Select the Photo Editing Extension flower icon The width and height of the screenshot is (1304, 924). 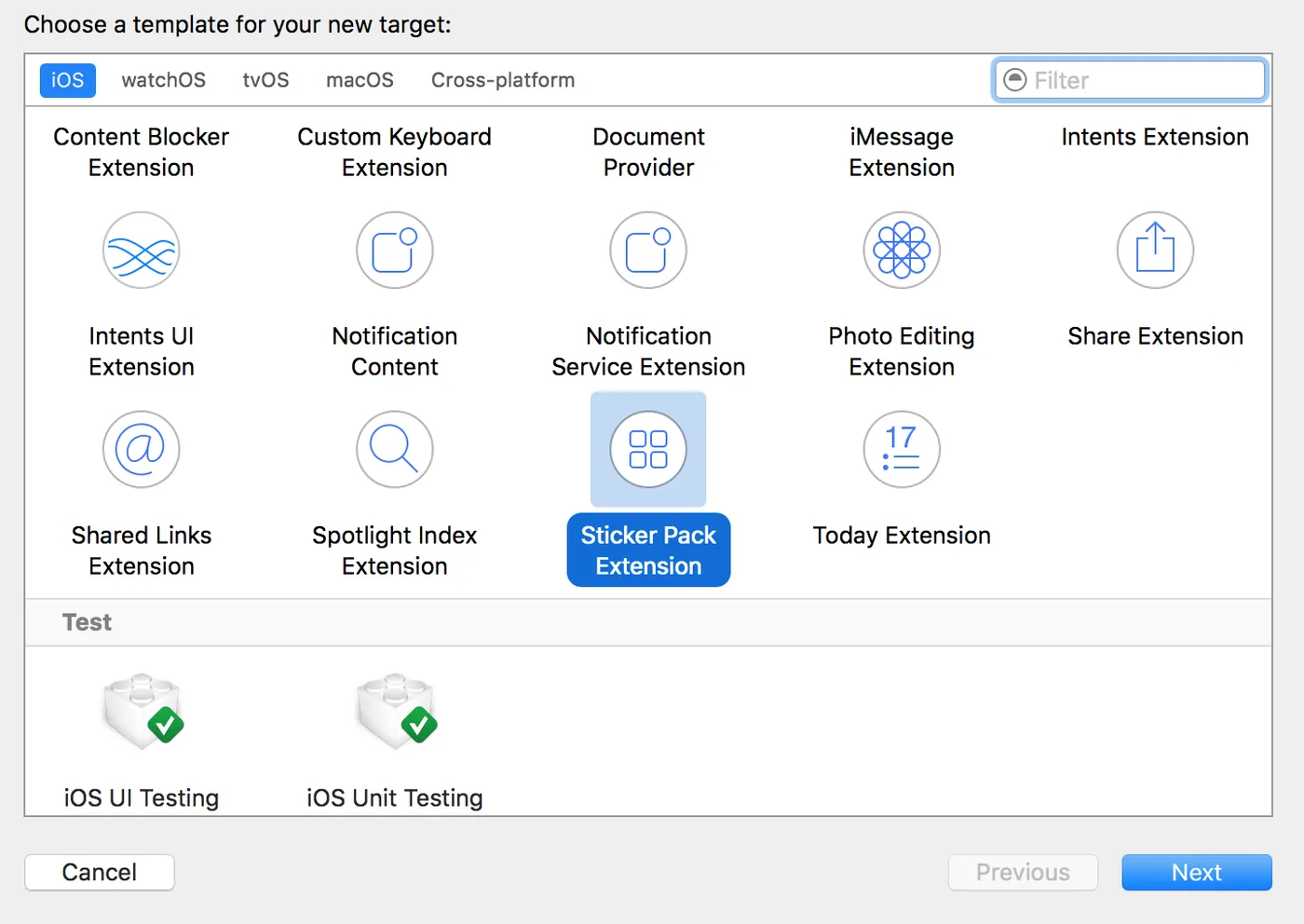coord(902,251)
